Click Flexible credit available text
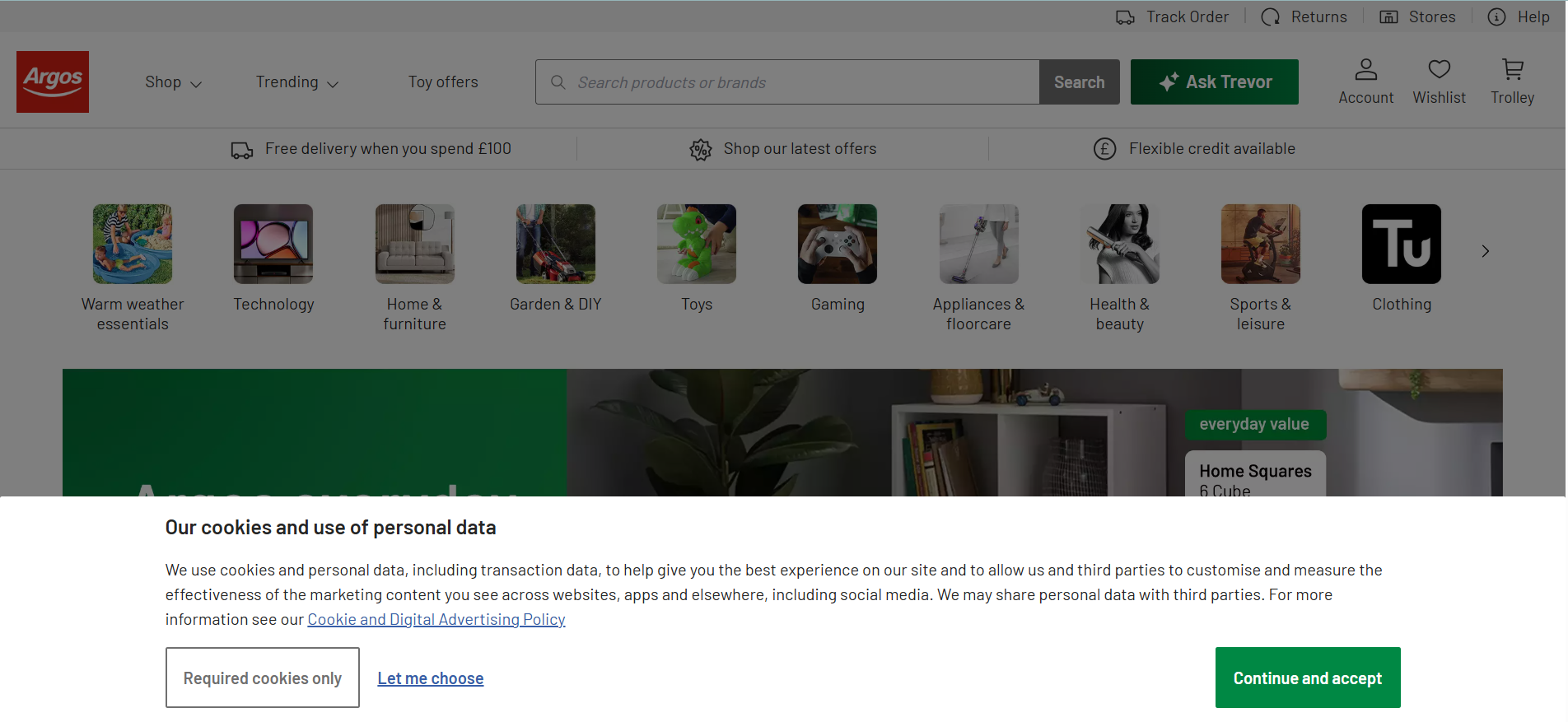 pyautogui.click(x=1212, y=149)
